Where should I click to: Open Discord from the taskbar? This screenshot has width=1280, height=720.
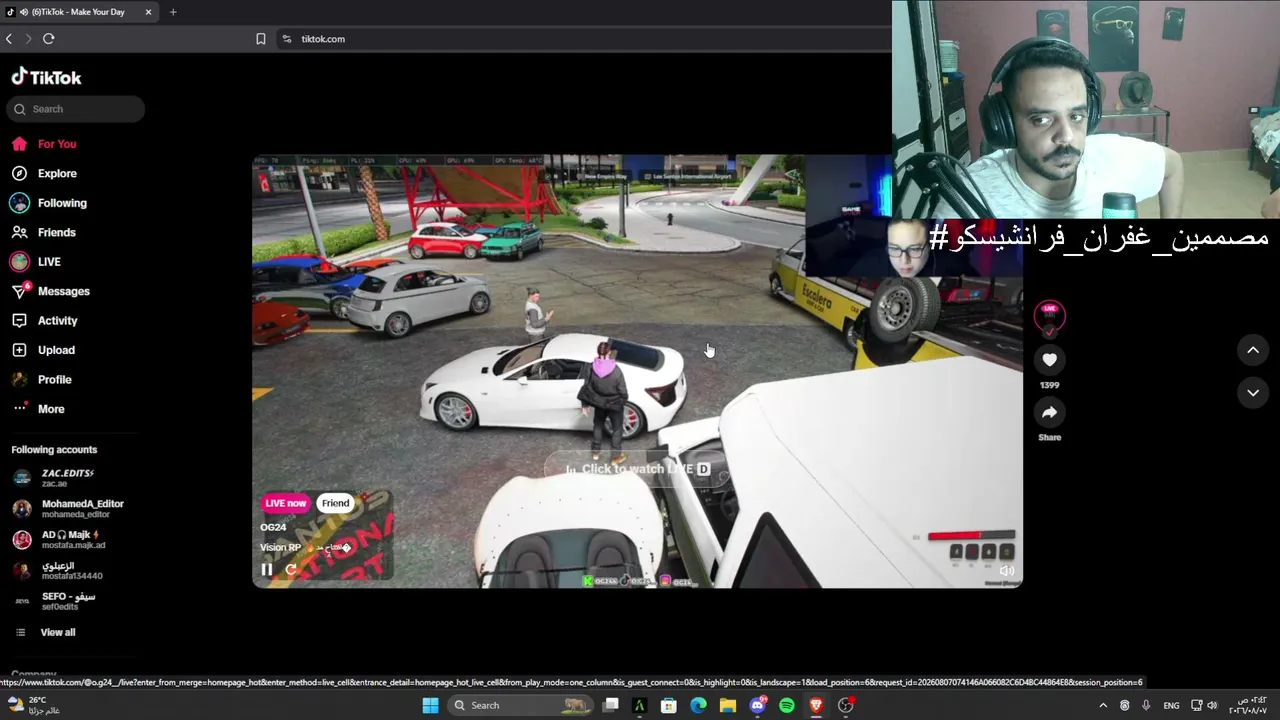758,705
